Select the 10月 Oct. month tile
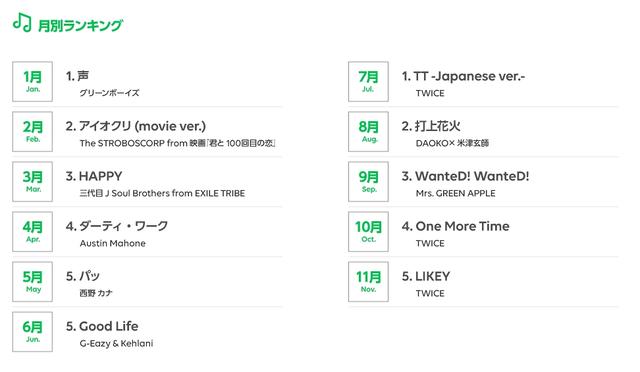Image resolution: width=640 pixels, height=372 pixels. [x=368, y=232]
